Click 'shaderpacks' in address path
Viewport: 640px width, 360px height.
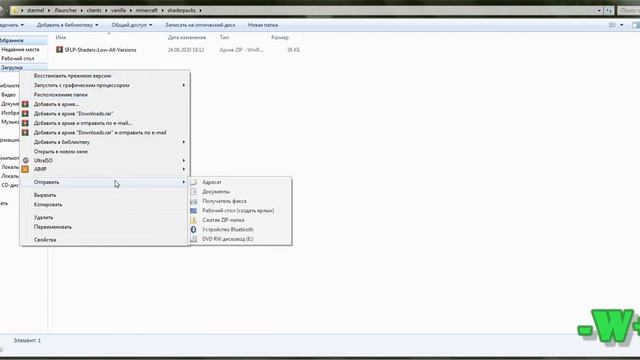(x=182, y=10)
